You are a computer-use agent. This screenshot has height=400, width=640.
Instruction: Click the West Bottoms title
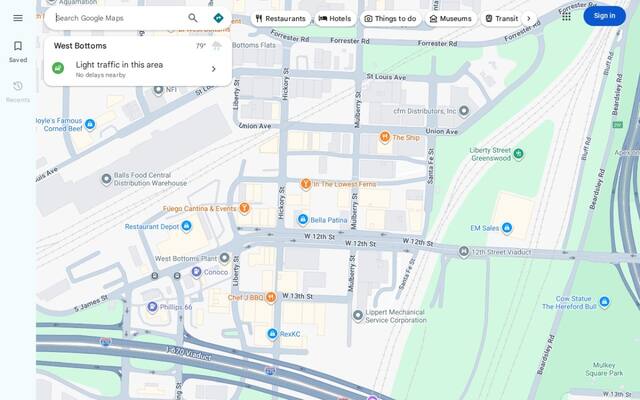coord(80,46)
